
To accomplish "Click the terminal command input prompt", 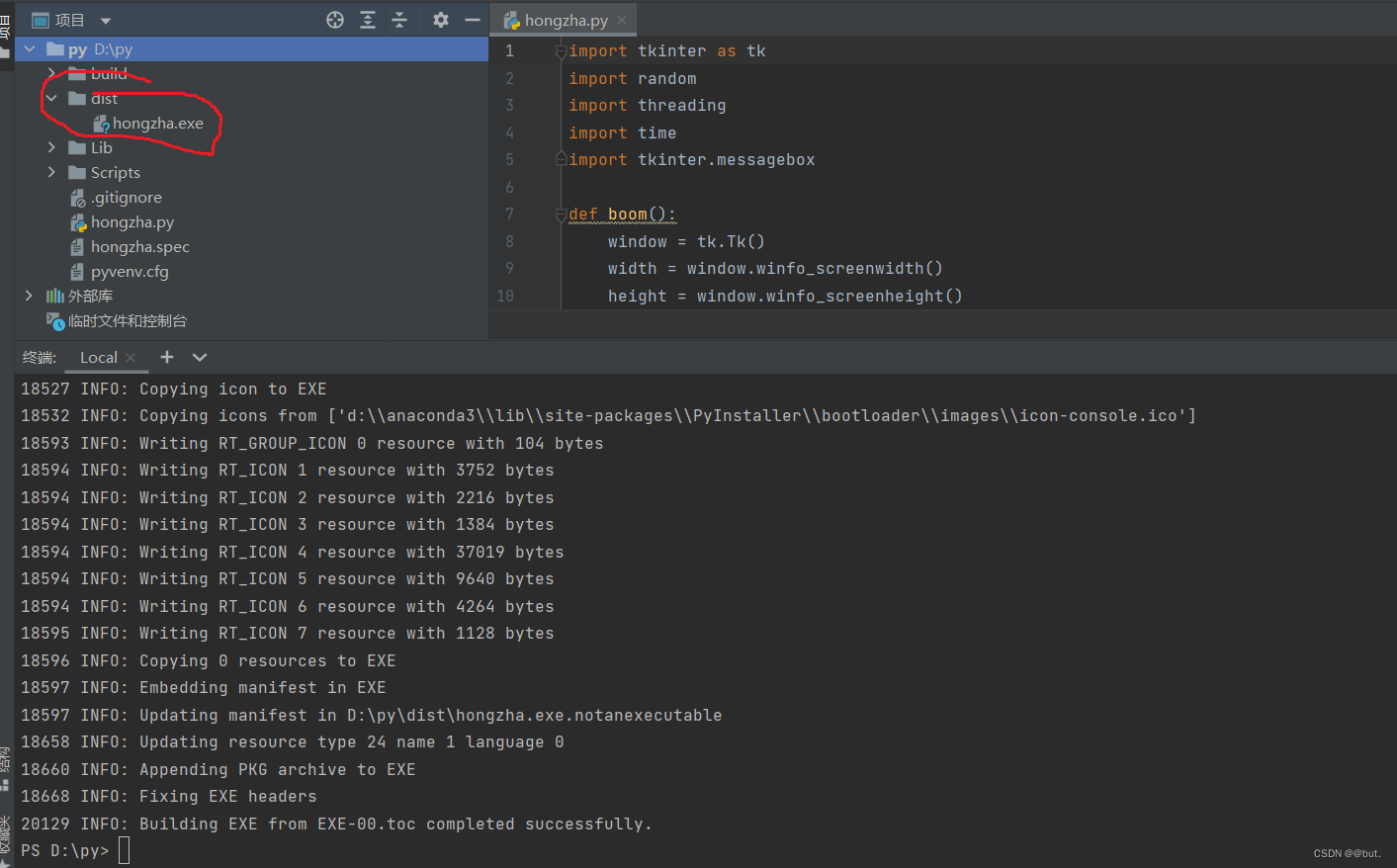I will click(x=123, y=849).
